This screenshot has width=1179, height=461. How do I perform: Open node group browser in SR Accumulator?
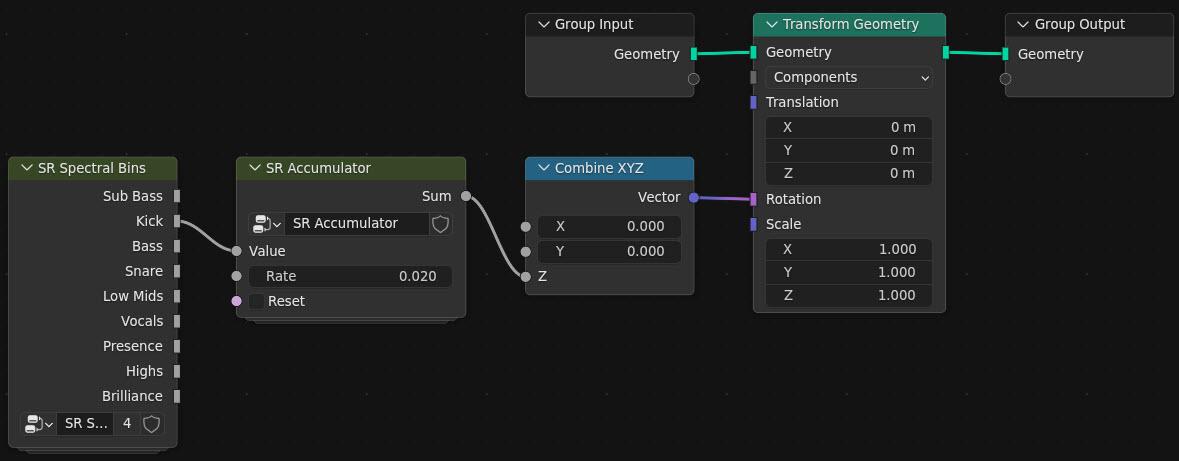266,223
